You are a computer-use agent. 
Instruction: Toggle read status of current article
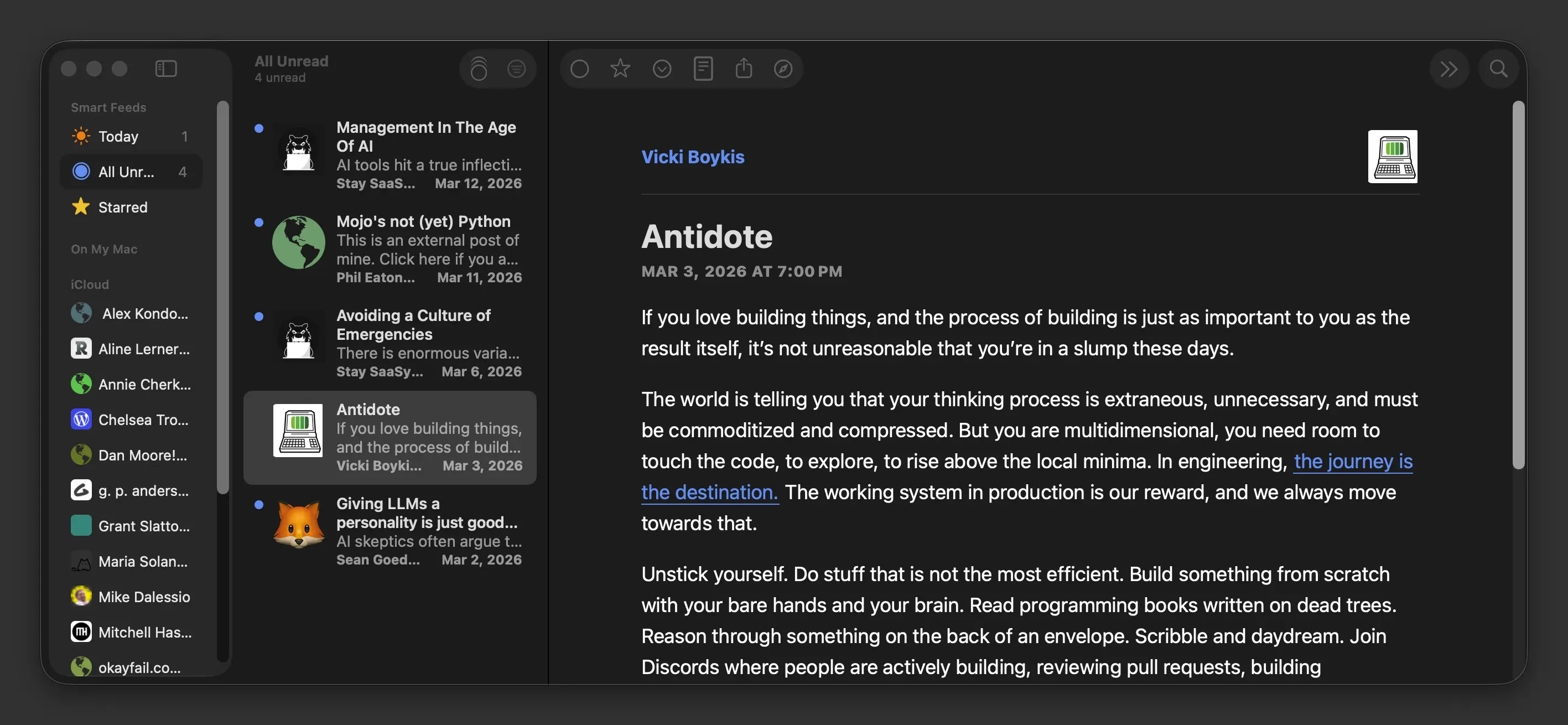(x=579, y=68)
